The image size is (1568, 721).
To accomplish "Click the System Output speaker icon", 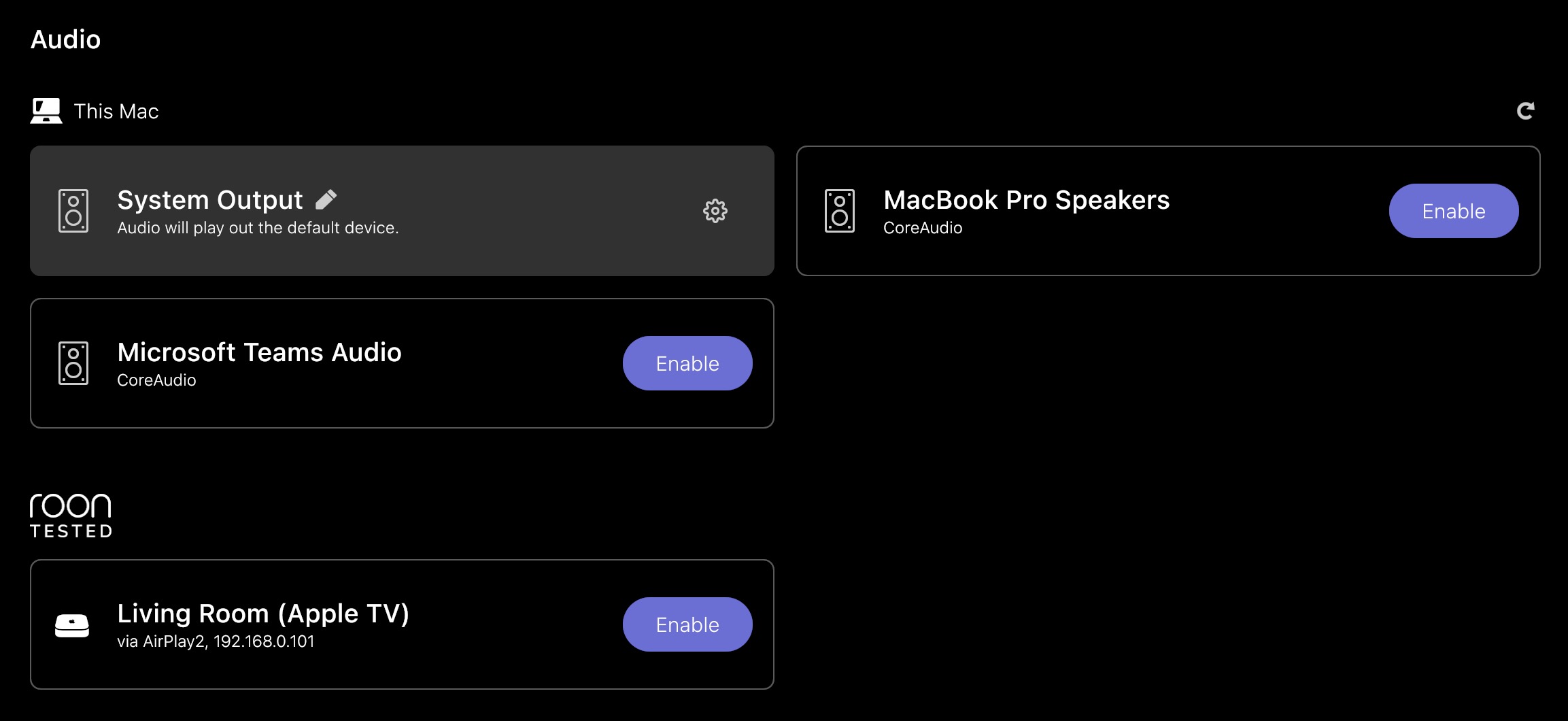I will pyautogui.click(x=73, y=211).
